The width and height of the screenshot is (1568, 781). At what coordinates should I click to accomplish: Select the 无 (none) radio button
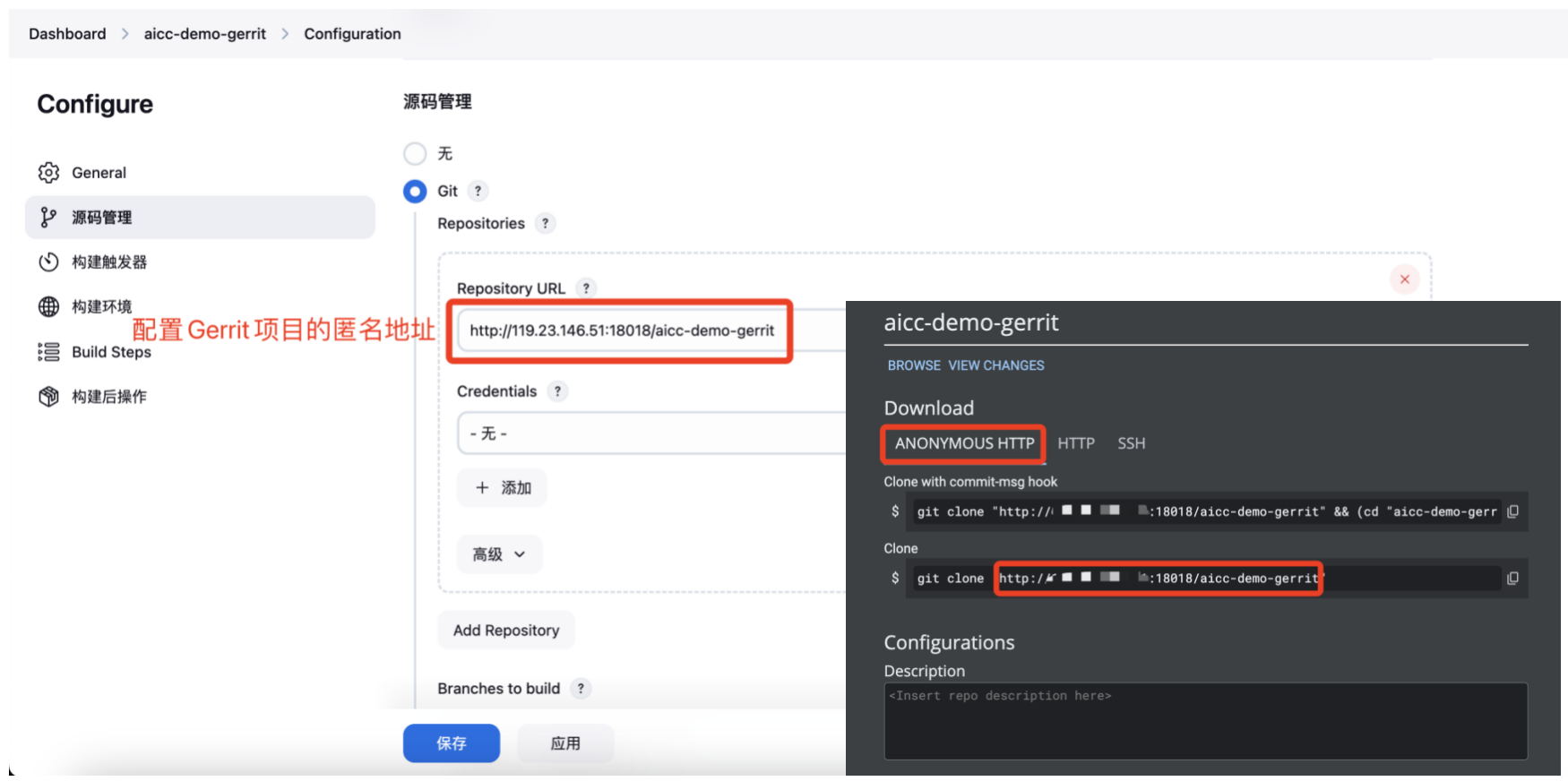click(415, 154)
